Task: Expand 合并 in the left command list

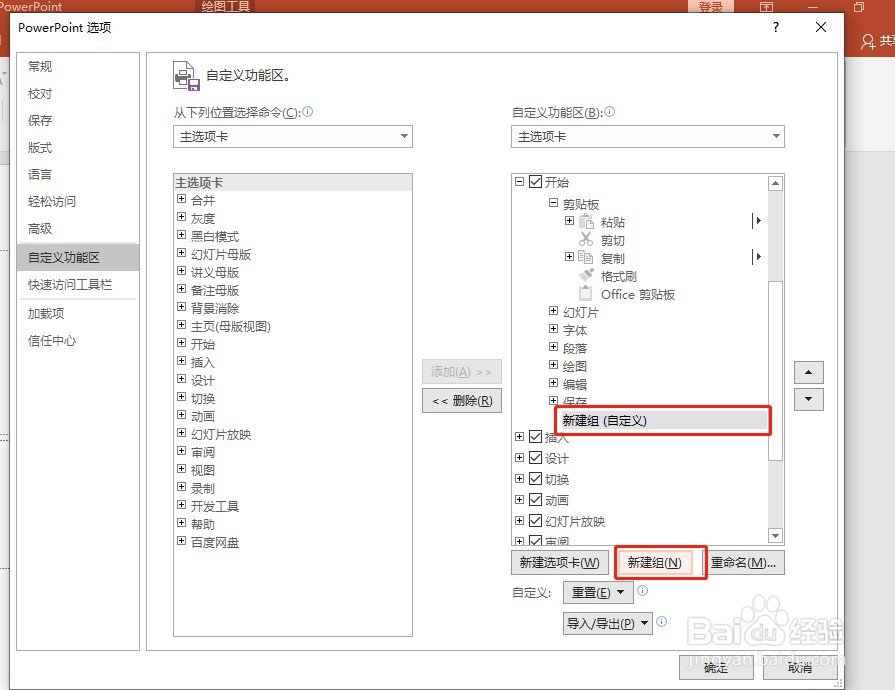Action: [x=182, y=199]
